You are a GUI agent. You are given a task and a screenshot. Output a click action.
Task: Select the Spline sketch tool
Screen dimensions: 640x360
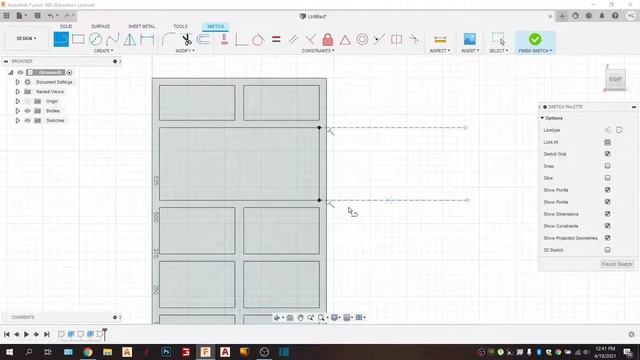[x=113, y=40]
